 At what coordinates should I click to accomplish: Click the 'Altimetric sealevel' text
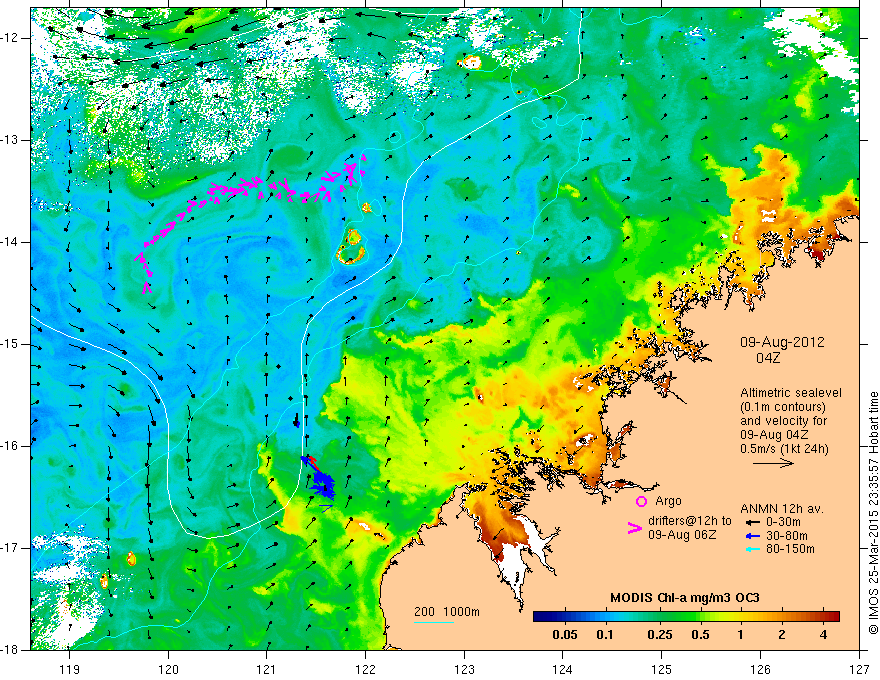(x=791, y=393)
